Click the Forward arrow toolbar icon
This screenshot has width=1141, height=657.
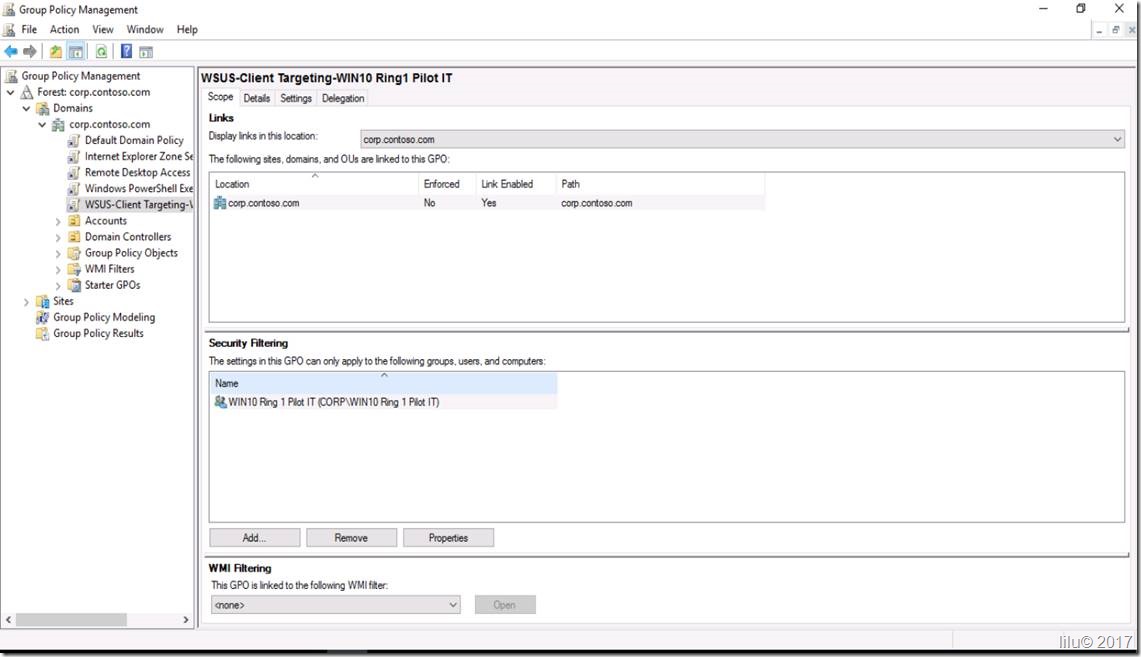(30, 52)
